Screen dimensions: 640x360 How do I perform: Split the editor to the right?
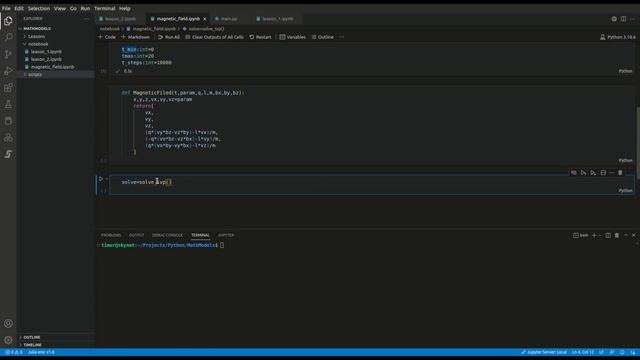coord(623,19)
